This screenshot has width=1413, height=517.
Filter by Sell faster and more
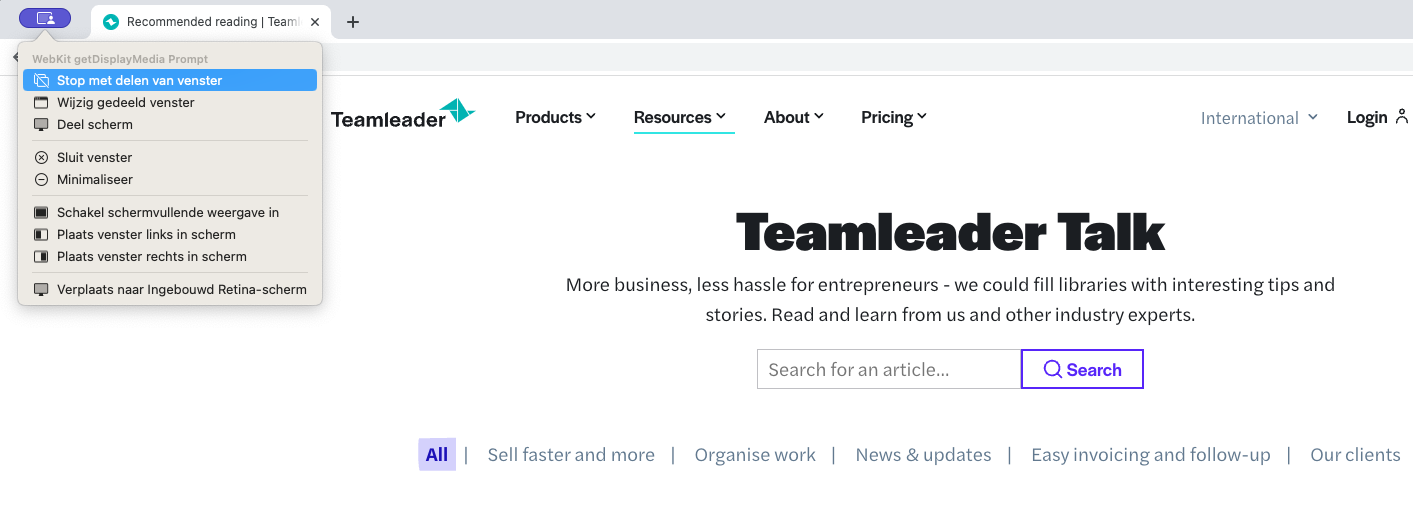click(571, 455)
